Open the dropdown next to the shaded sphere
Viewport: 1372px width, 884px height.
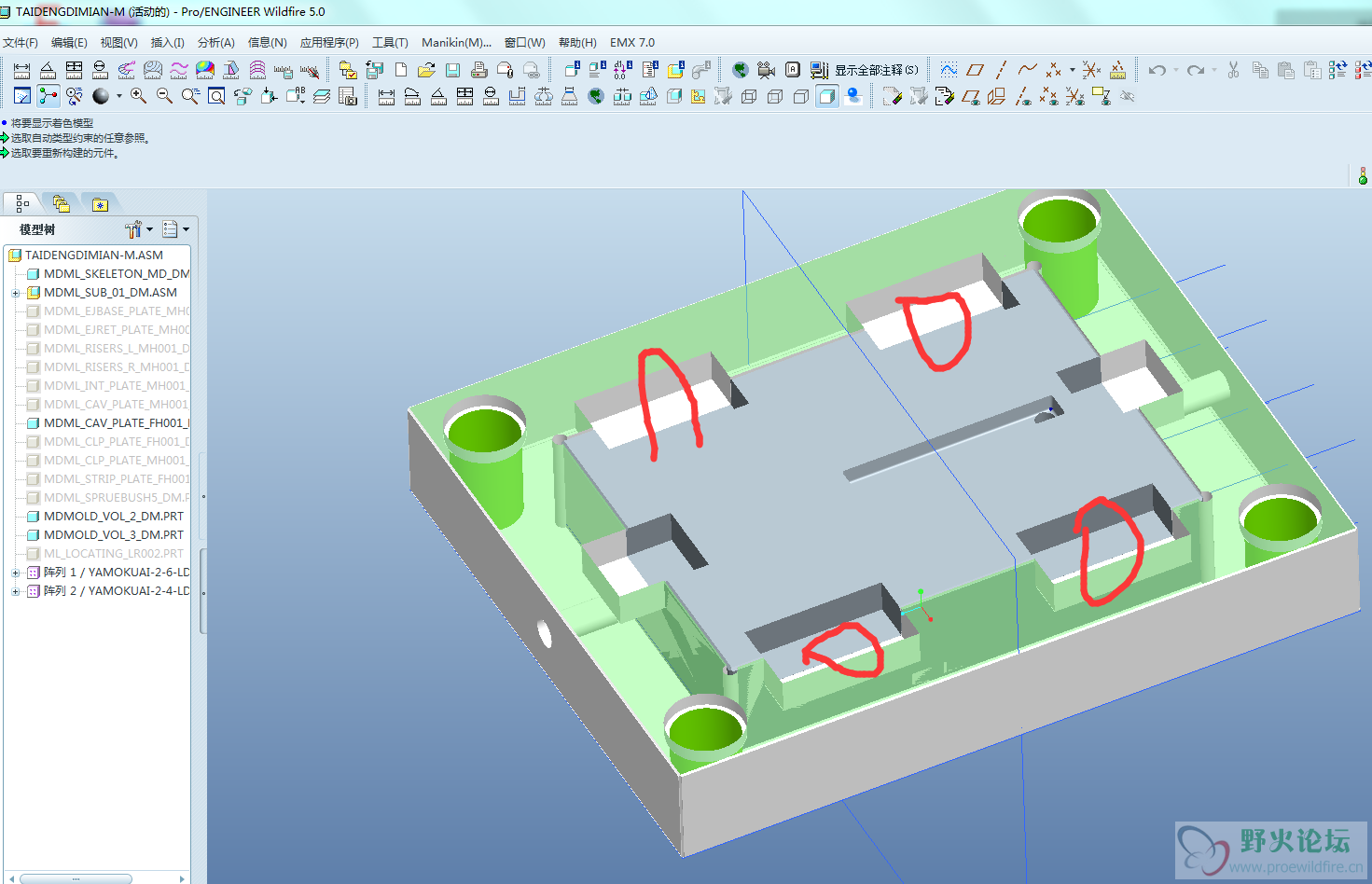point(119,96)
